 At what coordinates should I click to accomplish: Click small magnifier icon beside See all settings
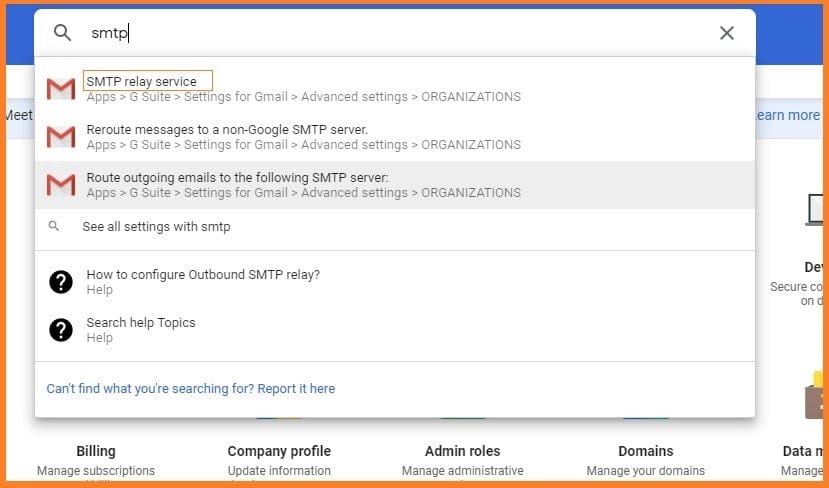(x=53, y=226)
